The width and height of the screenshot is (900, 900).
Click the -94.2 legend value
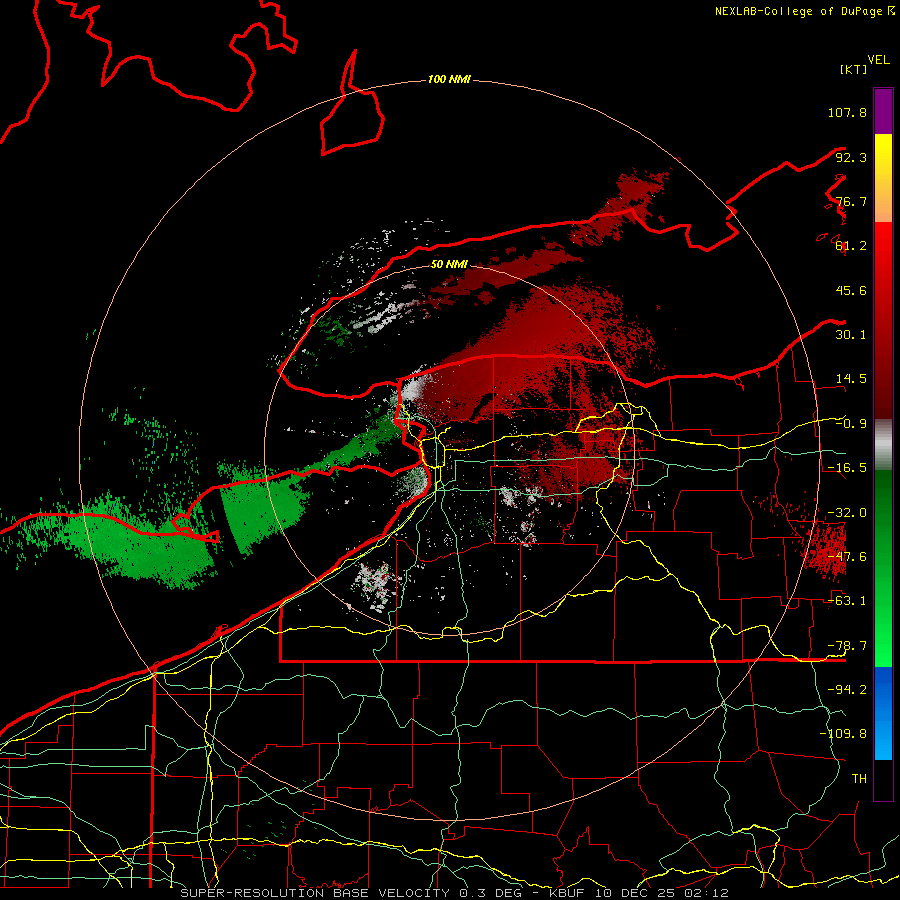point(847,690)
